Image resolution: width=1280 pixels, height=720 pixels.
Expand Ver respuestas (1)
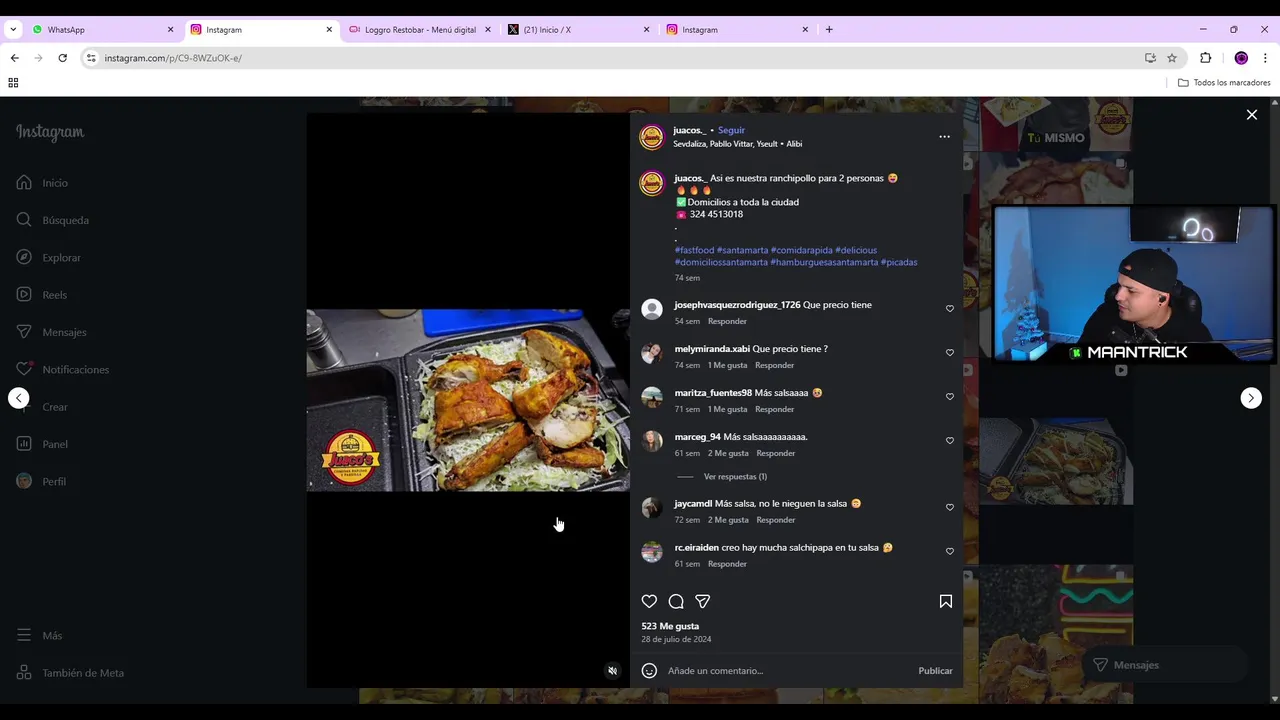[735, 477]
